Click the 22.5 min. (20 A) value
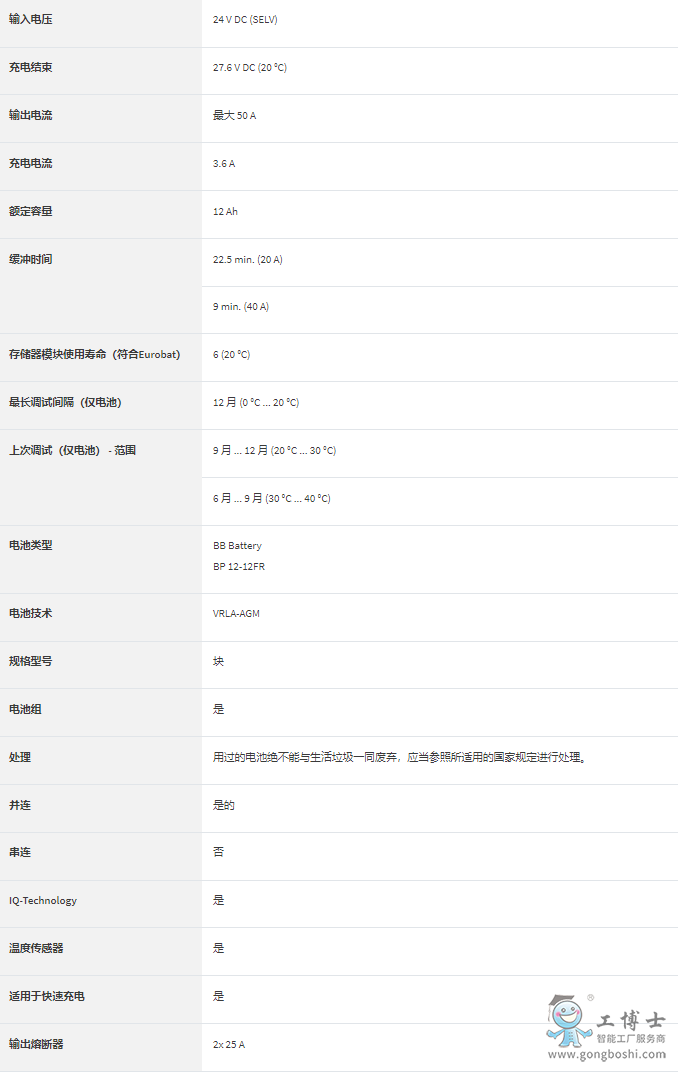Viewport: 681px width, 1074px height. point(248,259)
